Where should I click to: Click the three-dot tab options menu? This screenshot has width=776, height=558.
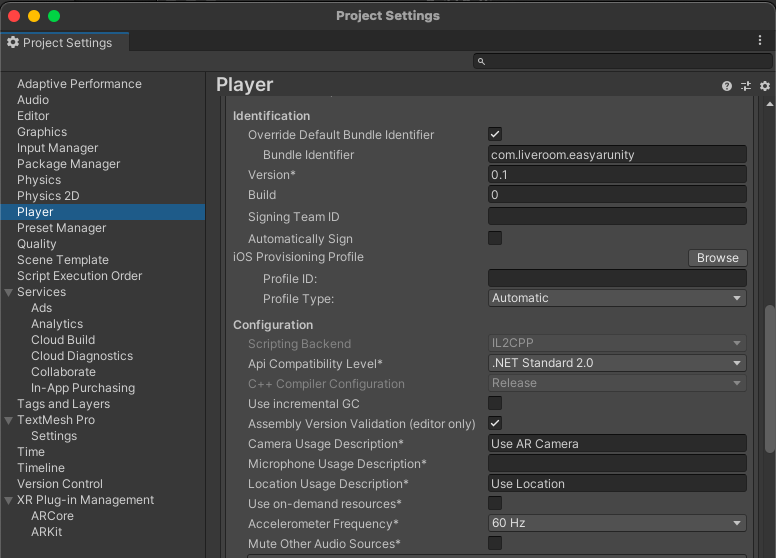tap(760, 41)
